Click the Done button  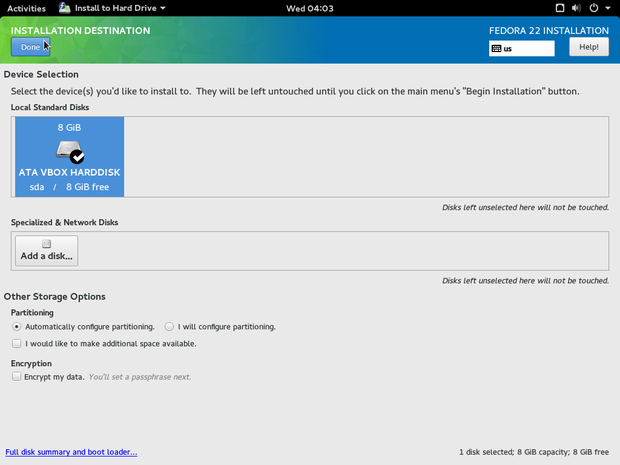[30, 47]
